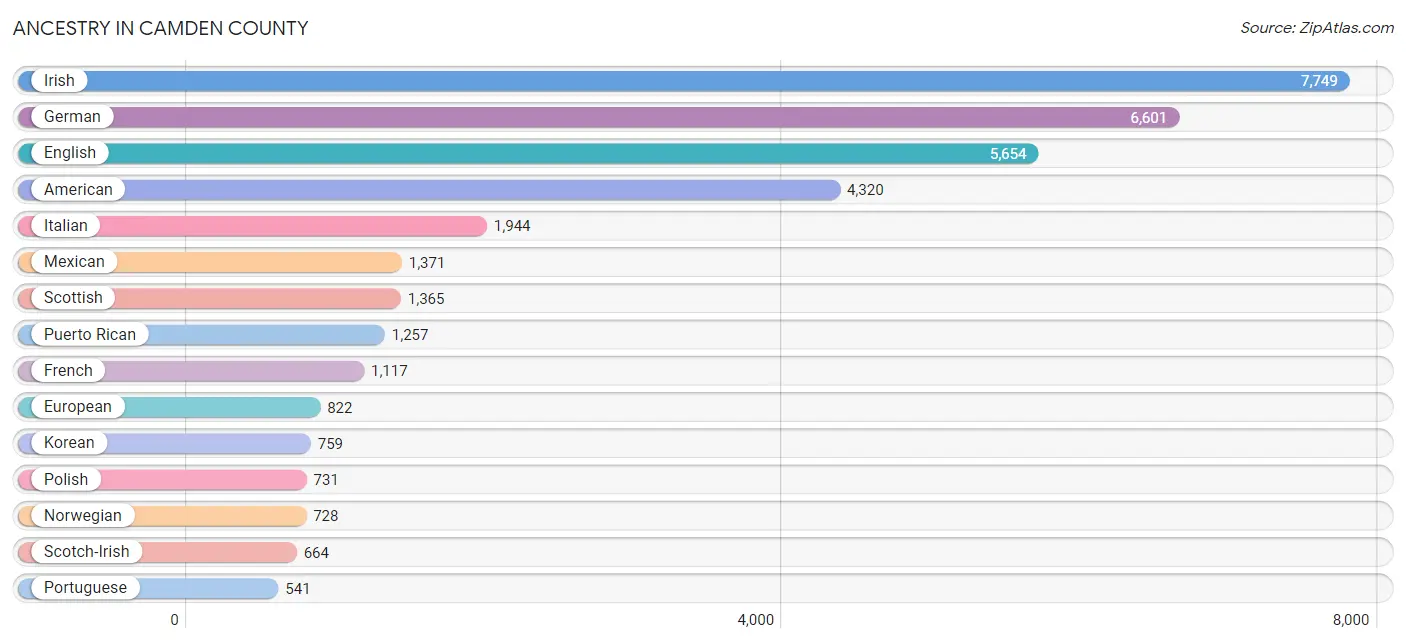
Task: Select the value 541 next to Portuguese
Action: click(x=298, y=589)
